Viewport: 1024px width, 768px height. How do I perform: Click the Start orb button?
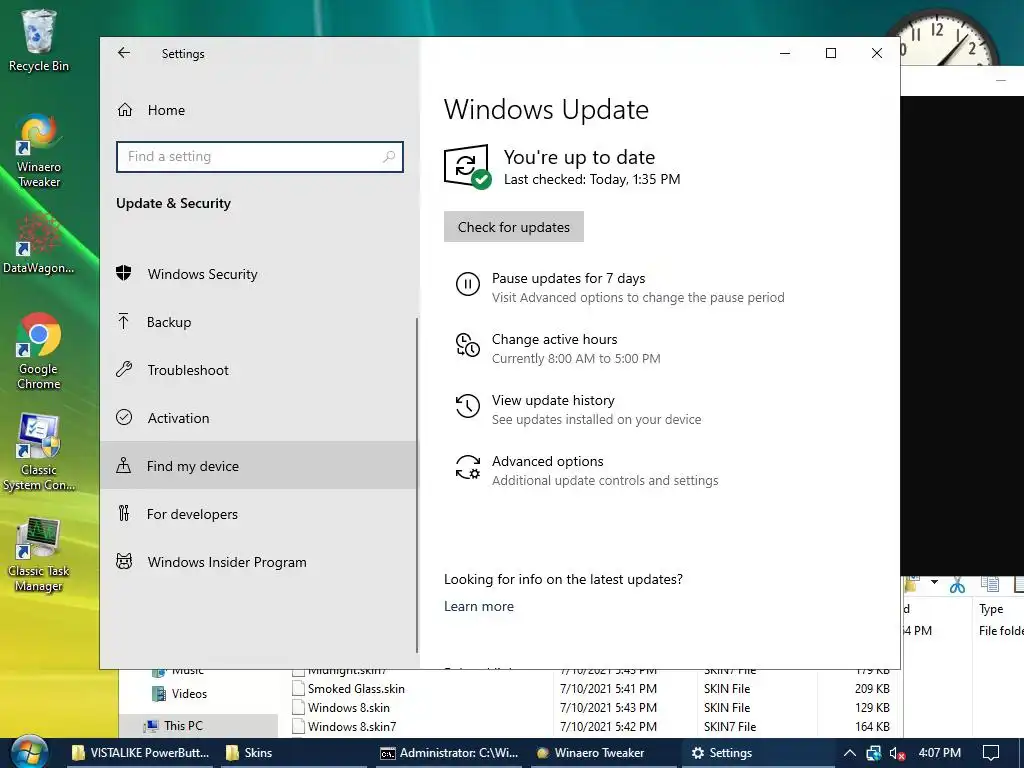pos(29,752)
